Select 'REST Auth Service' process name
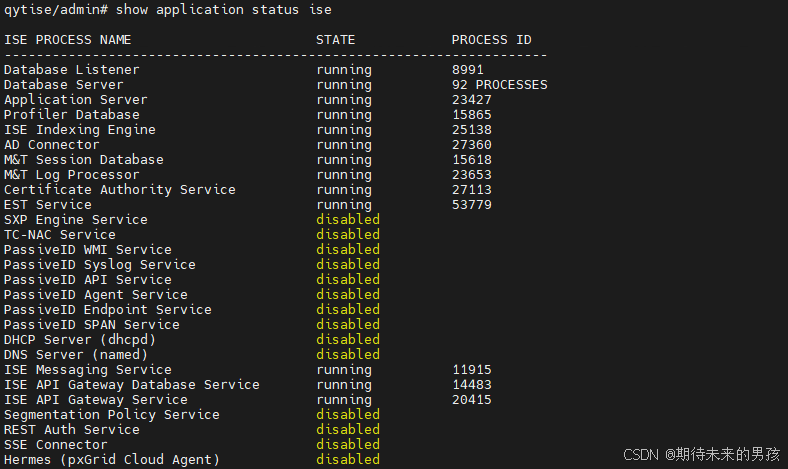The image size is (788, 469). (x=72, y=430)
